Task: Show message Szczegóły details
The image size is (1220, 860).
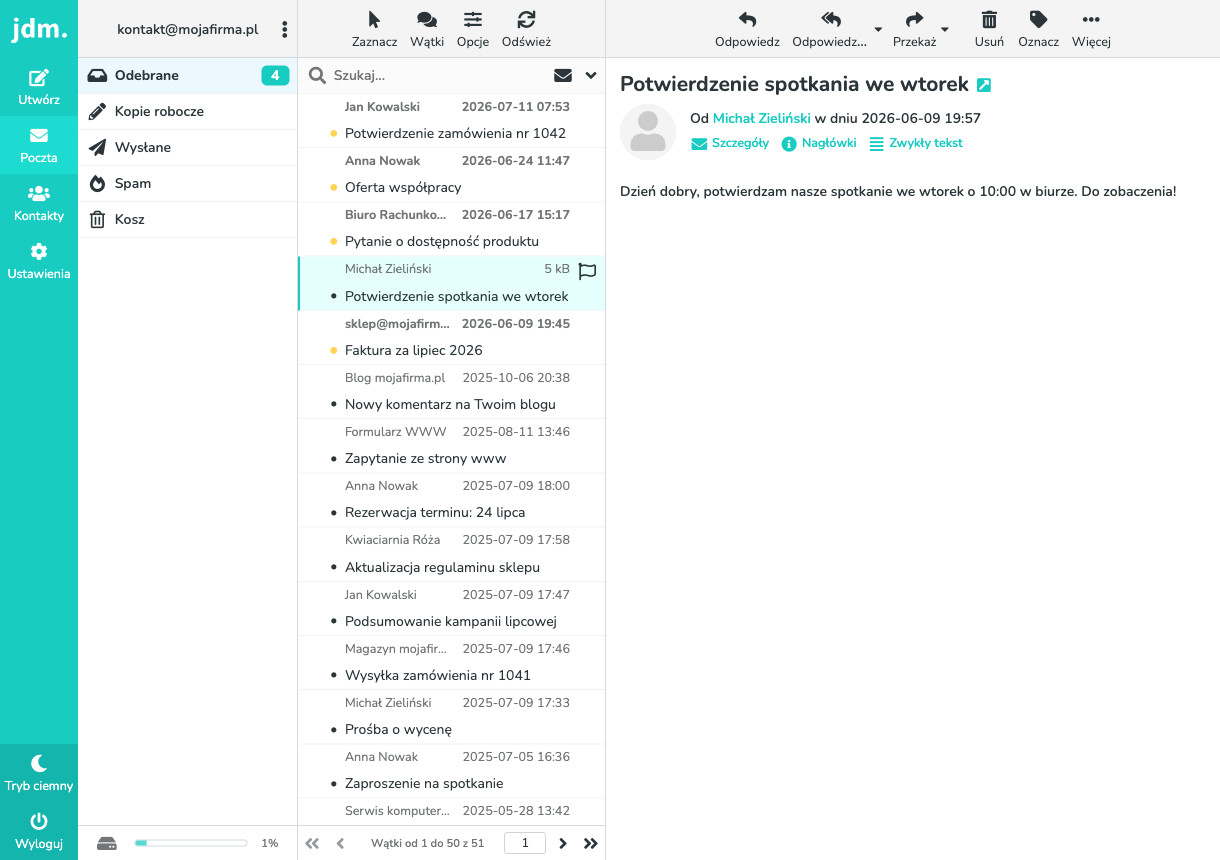Action: coord(730,143)
